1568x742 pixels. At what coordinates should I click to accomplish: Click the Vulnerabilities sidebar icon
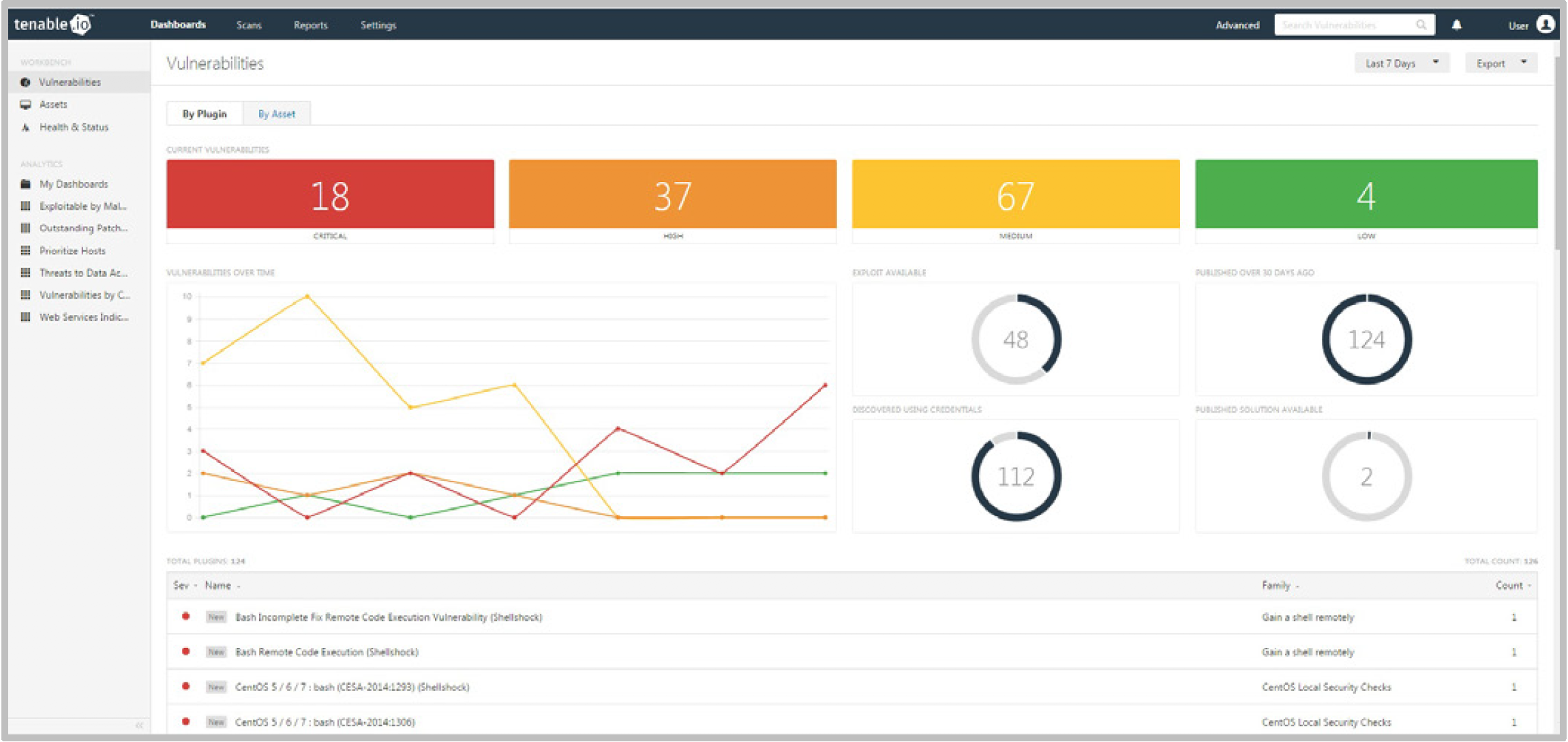pyautogui.click(x=25, y=83)
